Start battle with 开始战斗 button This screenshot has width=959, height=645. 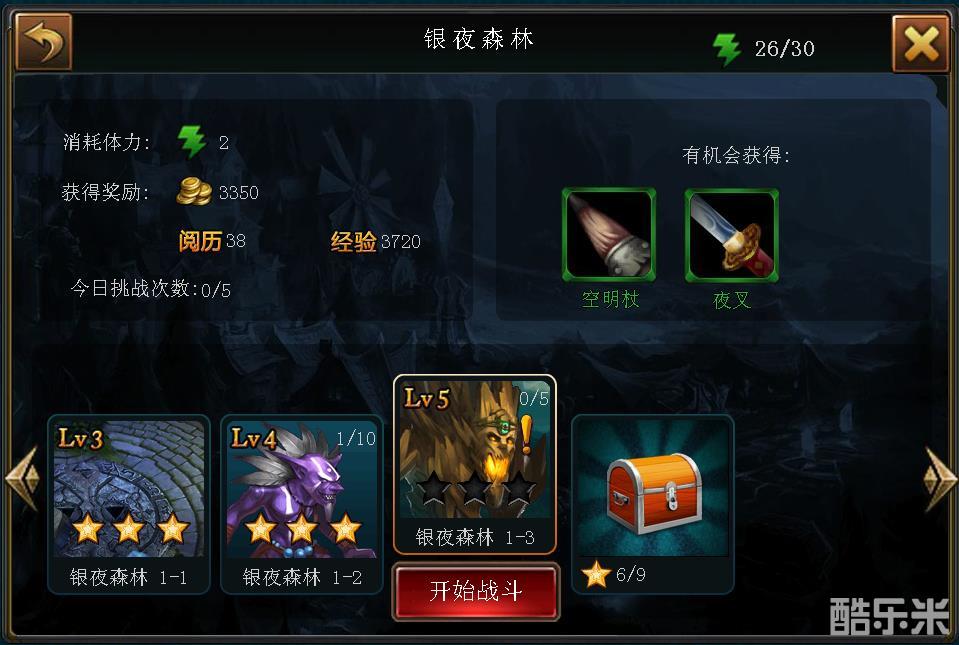tap(475, 591)
